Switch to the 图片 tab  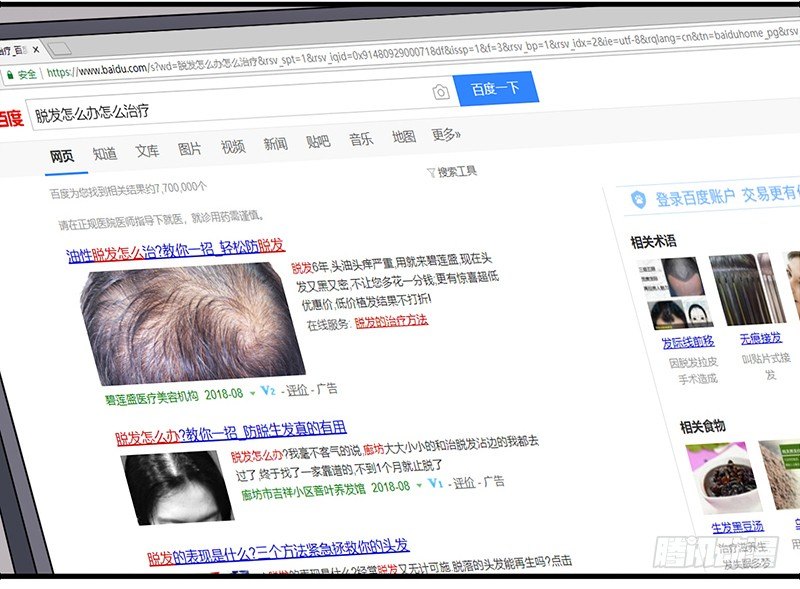[x=189, y=149]
